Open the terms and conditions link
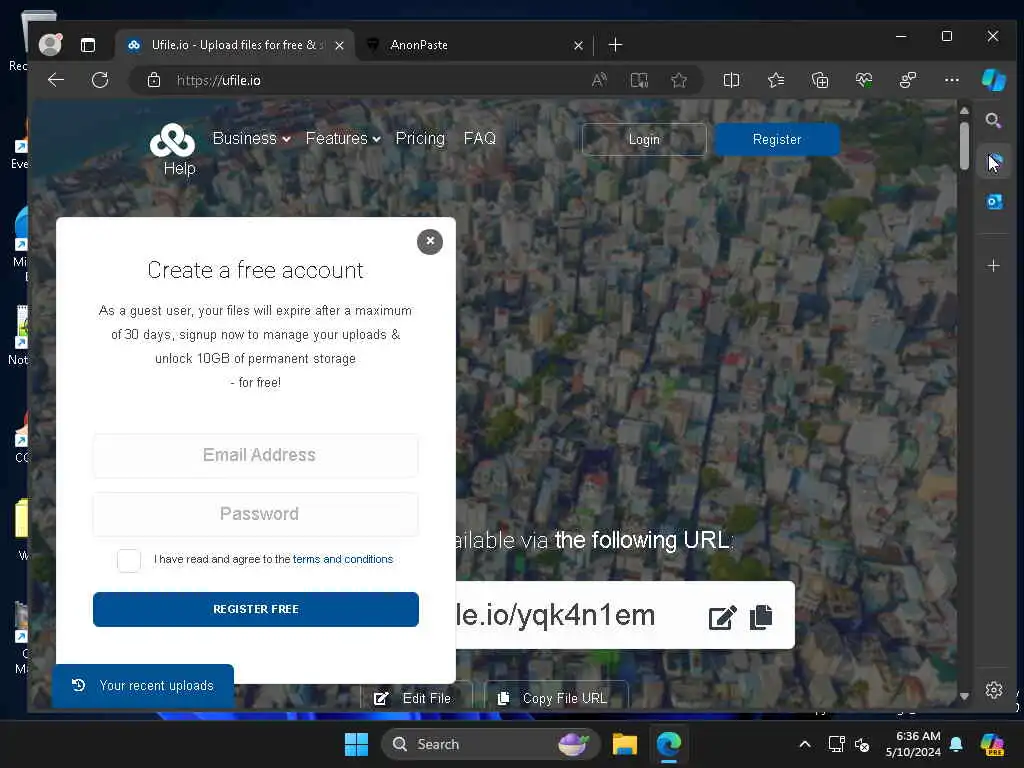This screenshot has height=768, width=1024. point(343,559)
